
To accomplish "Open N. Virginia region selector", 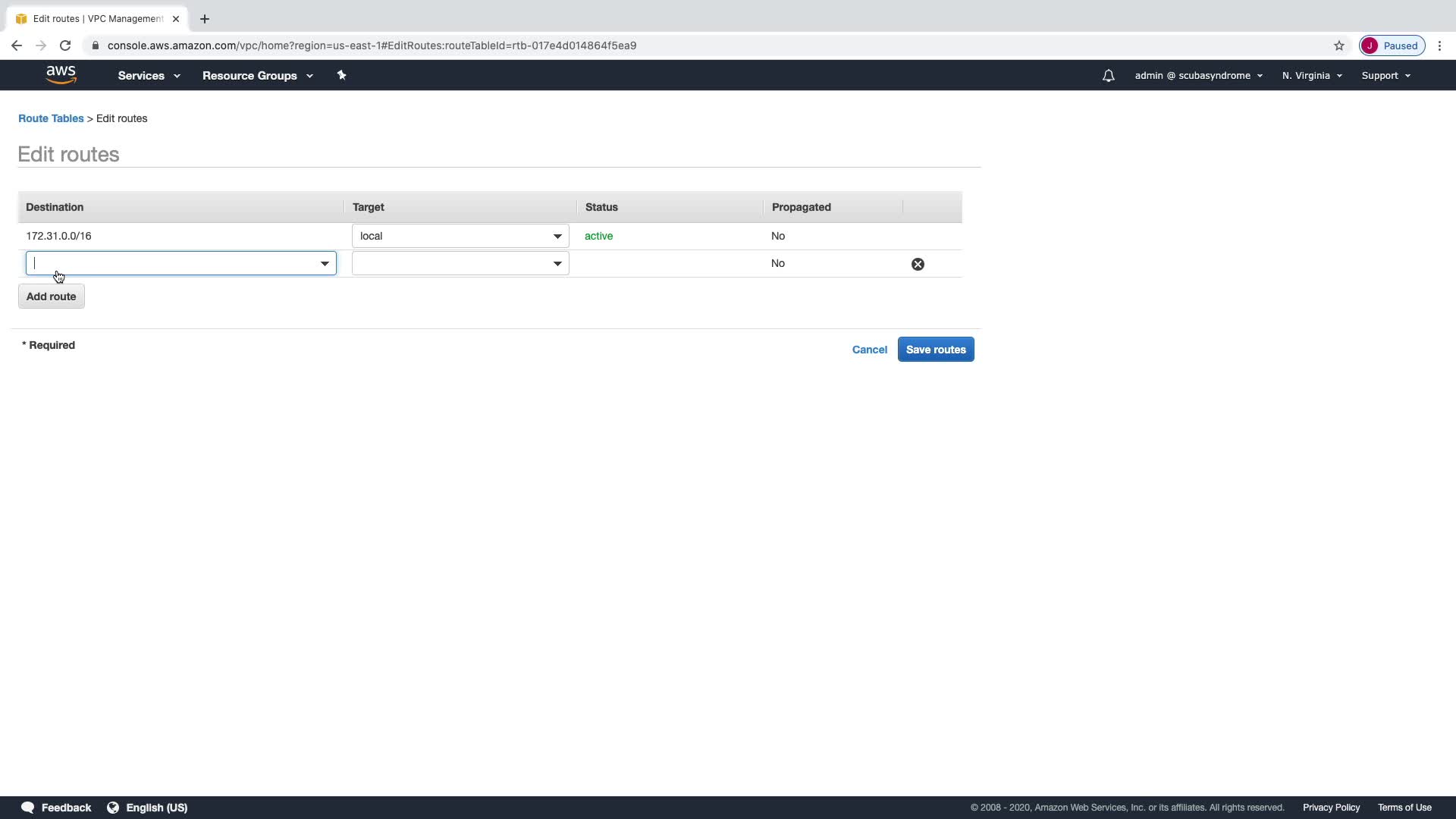I will (x=1312, y=76).
